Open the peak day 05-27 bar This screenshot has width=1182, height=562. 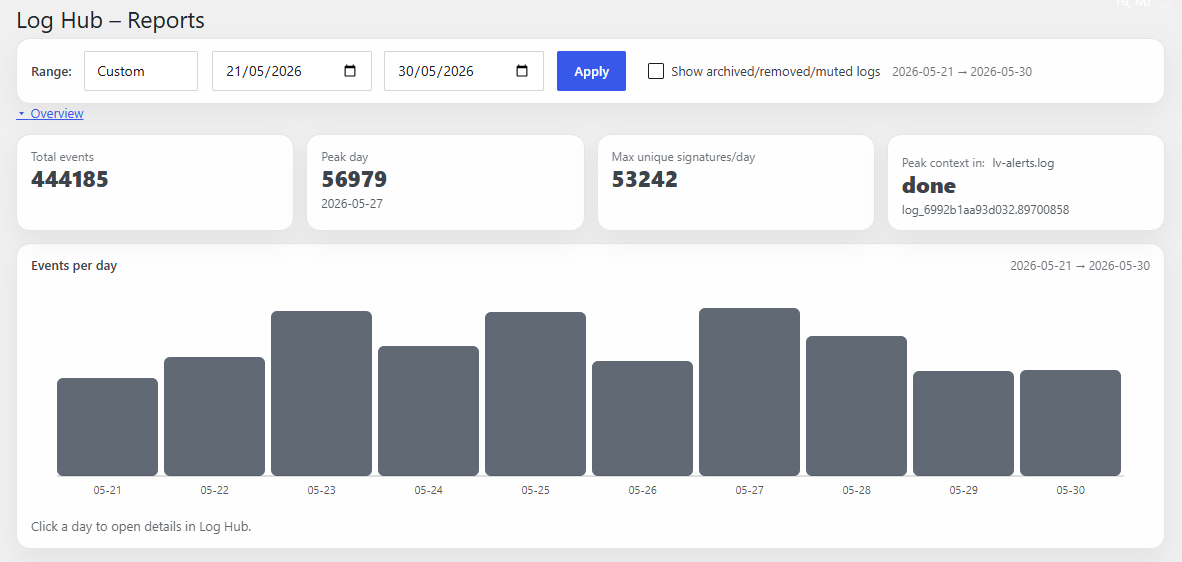749,392
